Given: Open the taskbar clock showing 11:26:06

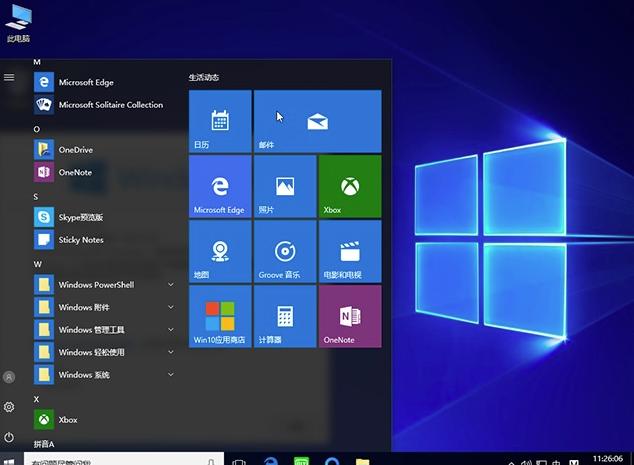Looking at the screenshot, I should point(608,459).
